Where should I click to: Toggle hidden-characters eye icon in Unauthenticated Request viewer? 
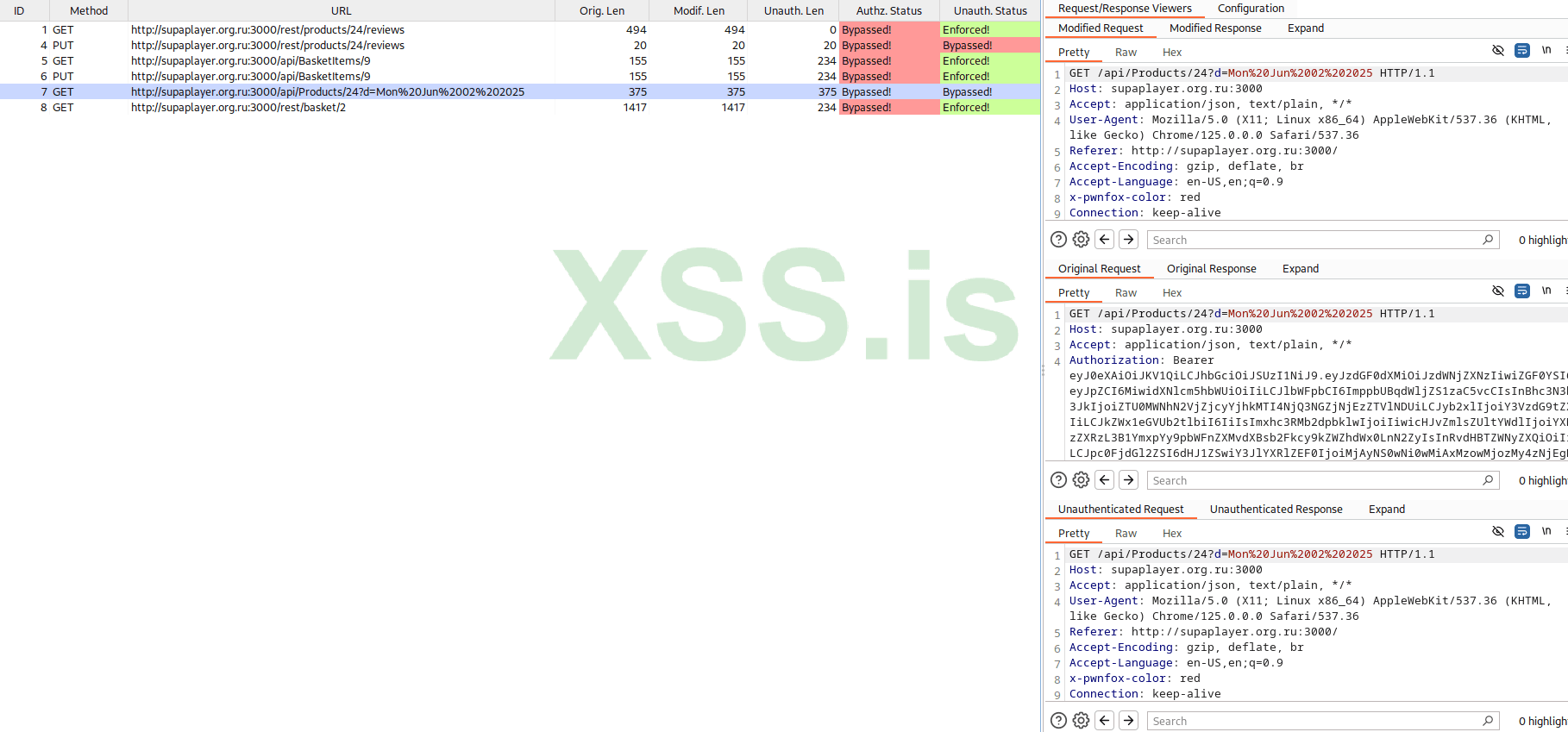(1498, 532)
